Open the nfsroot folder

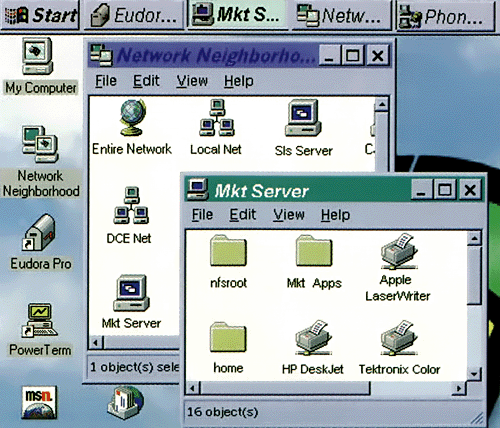click(x=228, y=251)
